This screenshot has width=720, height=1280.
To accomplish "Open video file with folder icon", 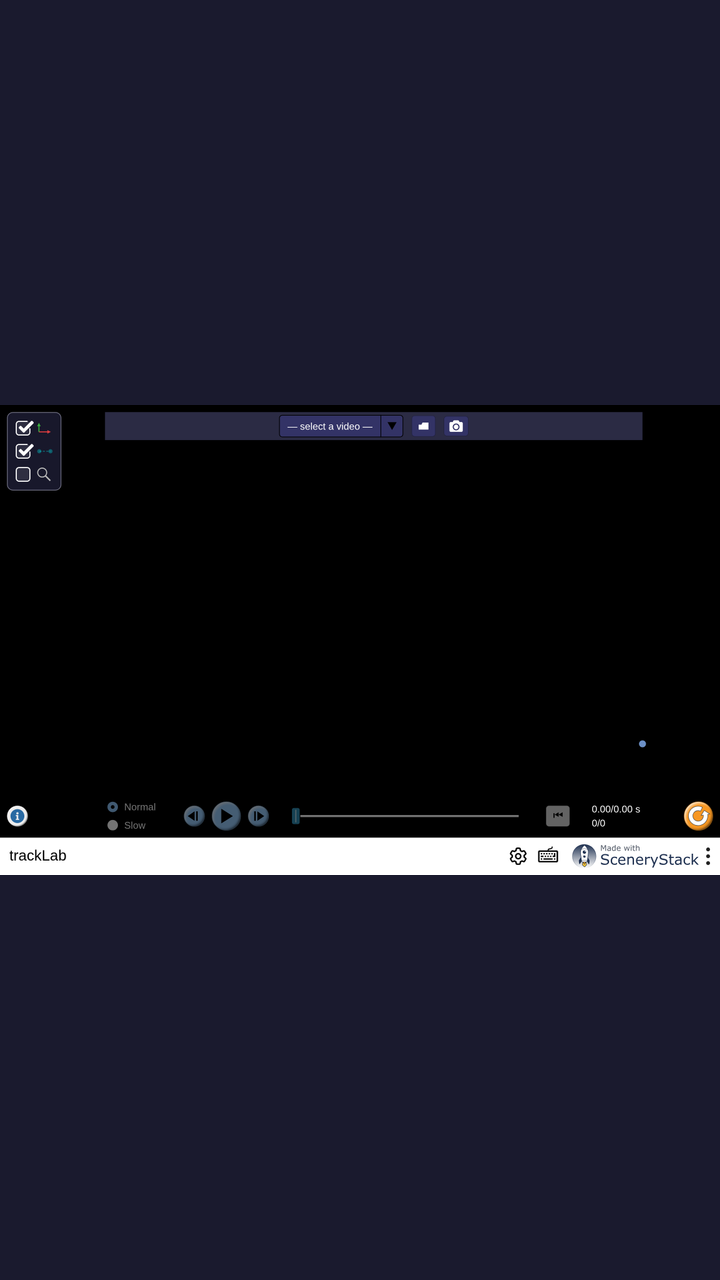I will (424, 426).
